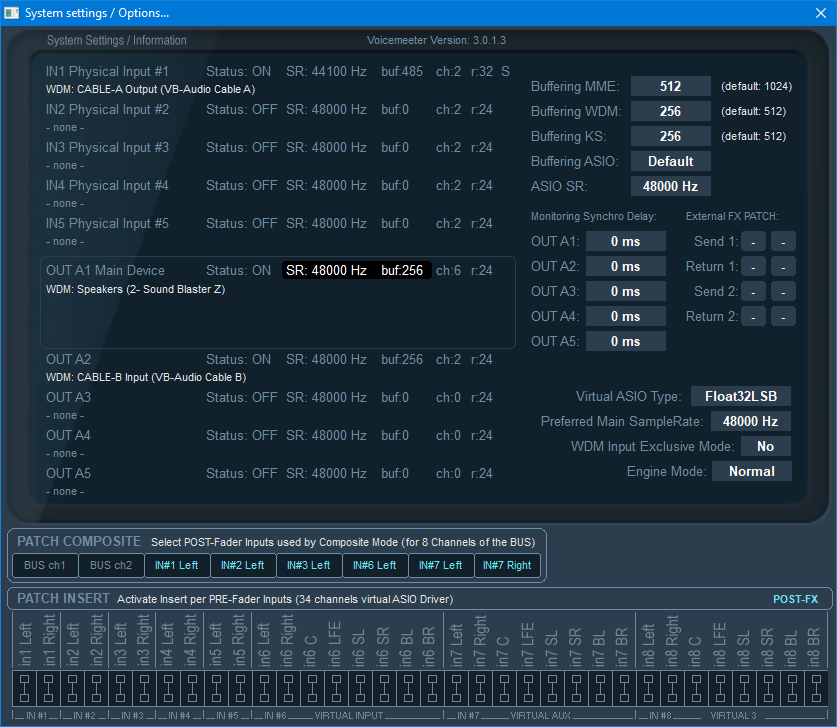This screenshot has width=837, height=727.
Task: Open ASIO SR 48000 Hz selector
Action: coord(670,186)
